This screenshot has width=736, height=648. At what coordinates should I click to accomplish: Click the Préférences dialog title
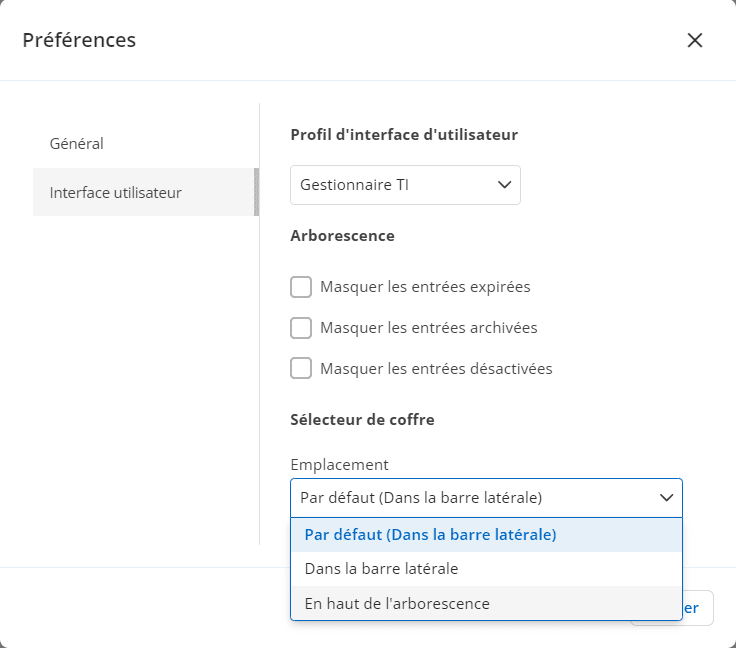tap(79, 40)
